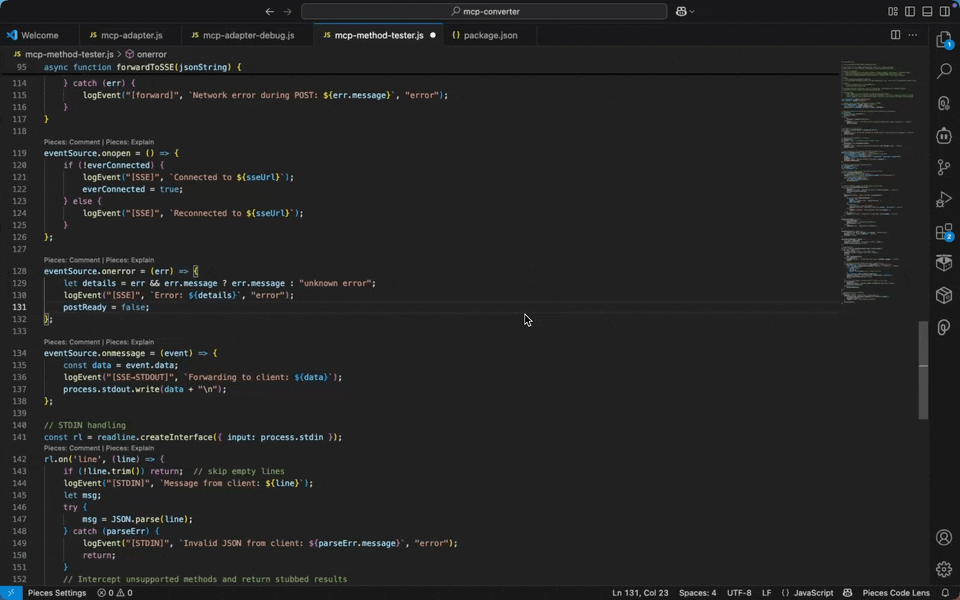This screenshot has height=600, width=960.
Task: Open the remote window indicator in status bar
Action: coord(11,593)
